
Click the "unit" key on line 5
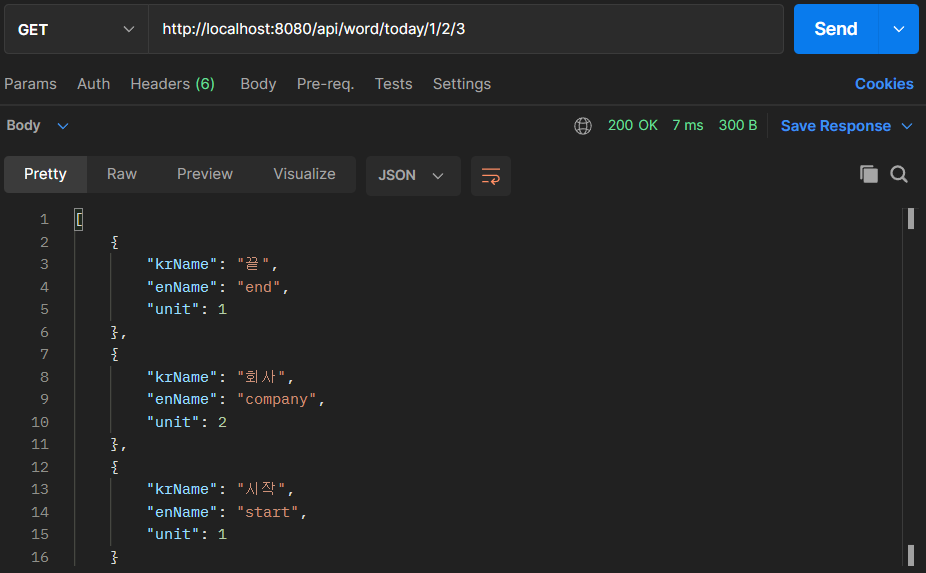[x=172, y=310]
